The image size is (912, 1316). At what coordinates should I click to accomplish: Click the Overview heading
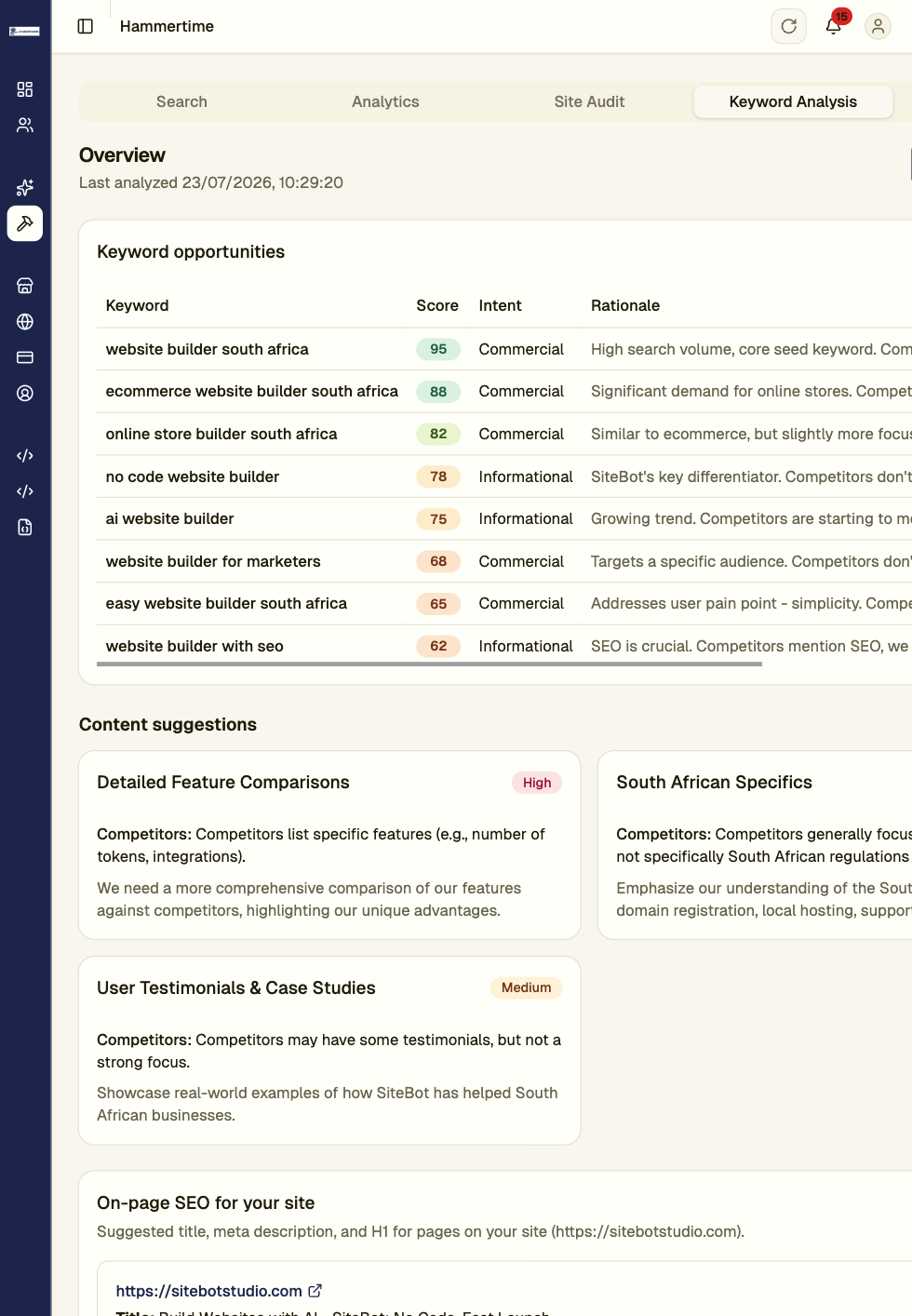coord(122,155)
